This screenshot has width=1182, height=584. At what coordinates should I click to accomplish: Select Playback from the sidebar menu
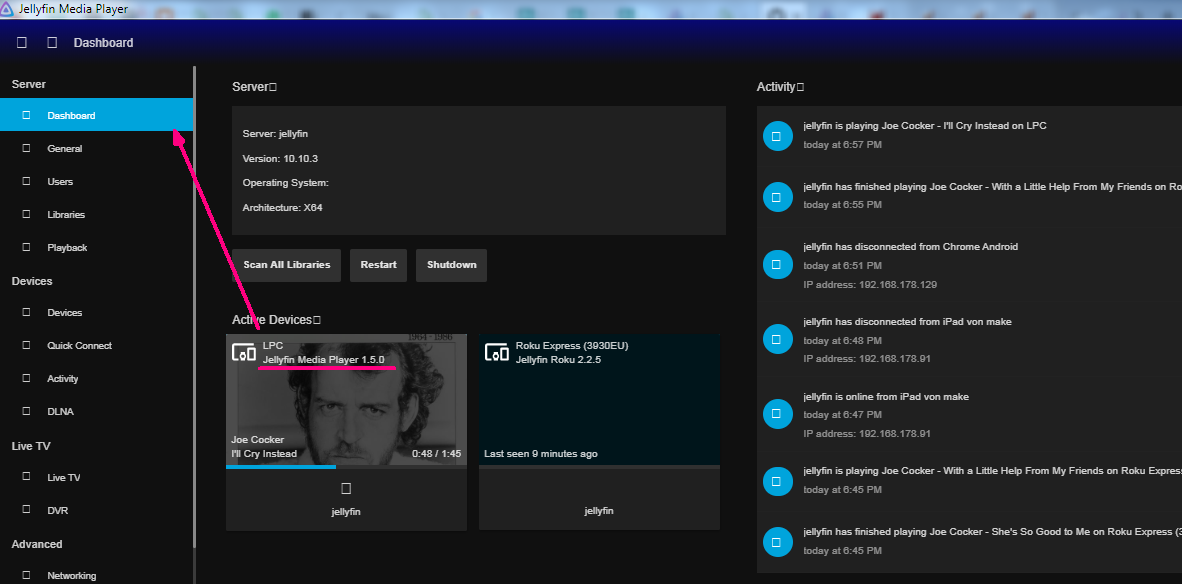point(67,248)
